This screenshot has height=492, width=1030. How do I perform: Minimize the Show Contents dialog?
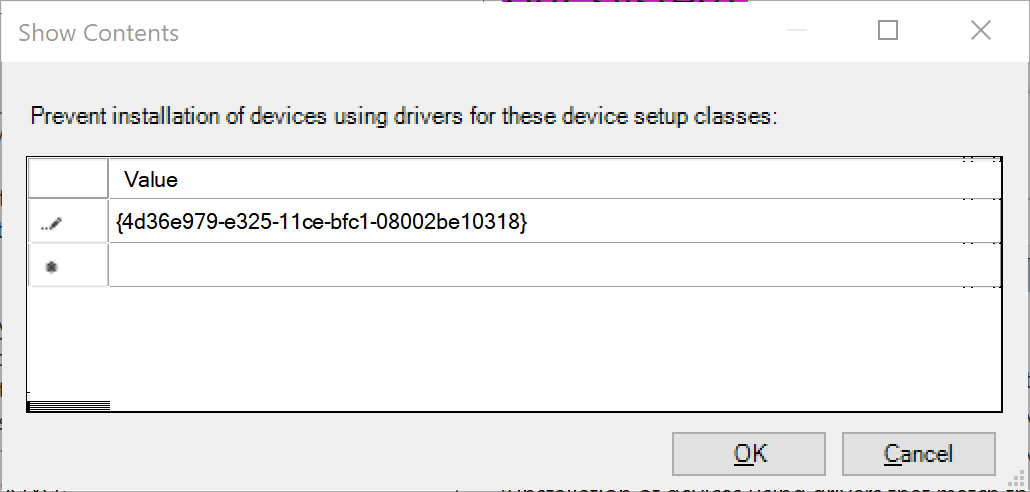point(795,31)
